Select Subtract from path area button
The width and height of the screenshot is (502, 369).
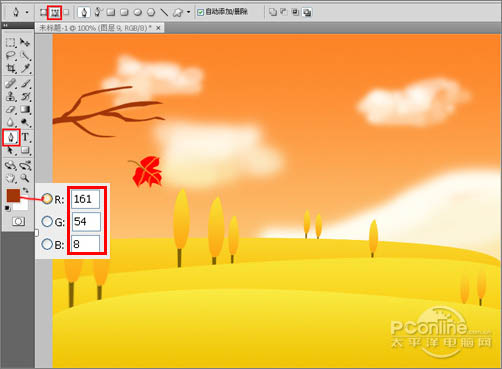284,12
